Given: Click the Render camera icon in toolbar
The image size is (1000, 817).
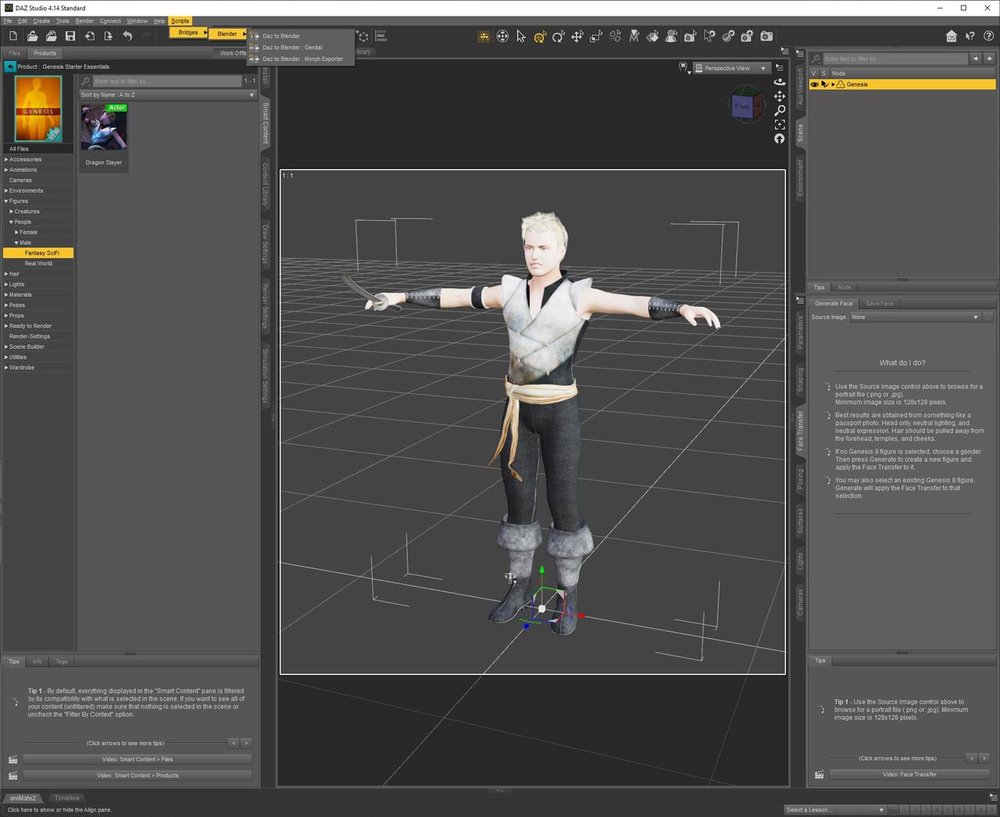Looking at the screenshot, I should tap(766, 37).
